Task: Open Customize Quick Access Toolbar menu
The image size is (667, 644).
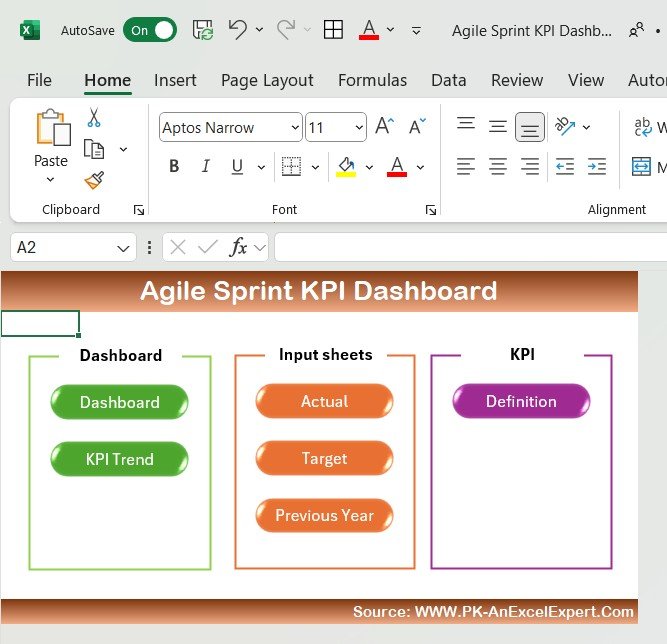Action: (416, 31)
